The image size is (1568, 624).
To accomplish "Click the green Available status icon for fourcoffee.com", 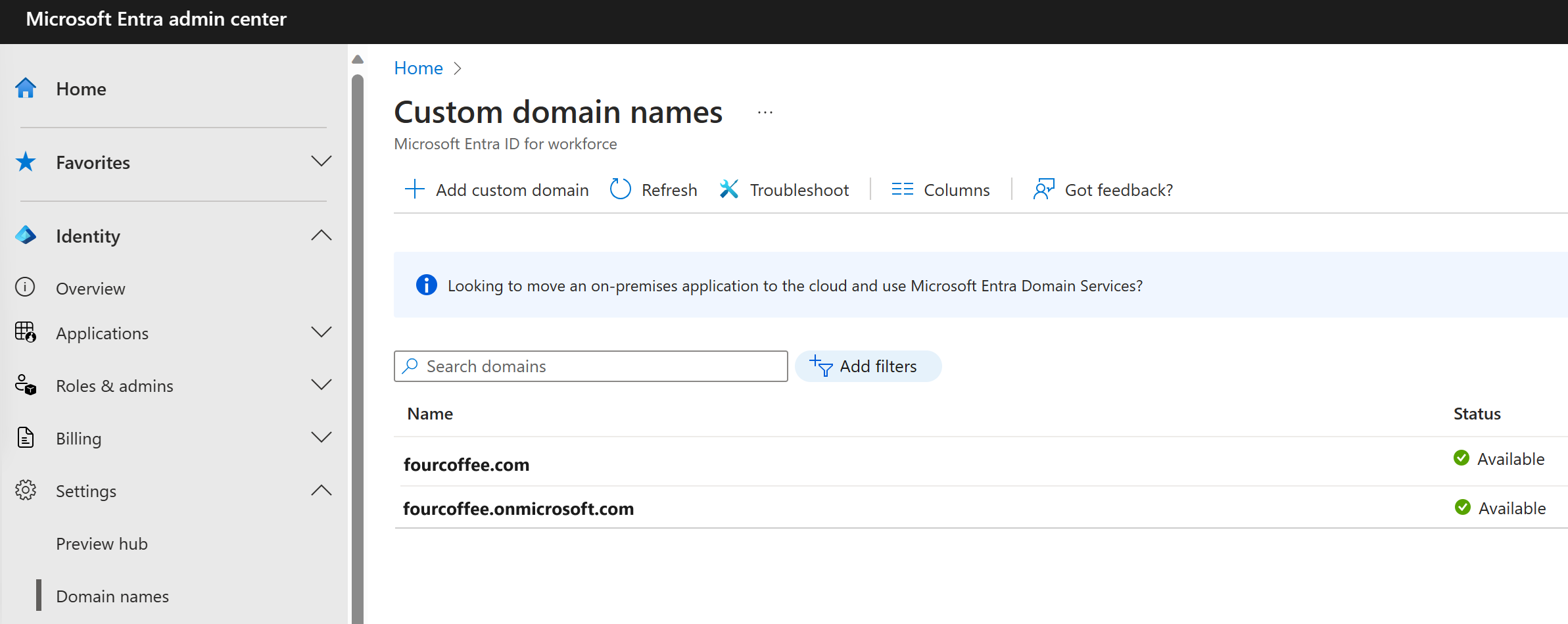I will coord(1461,458).
